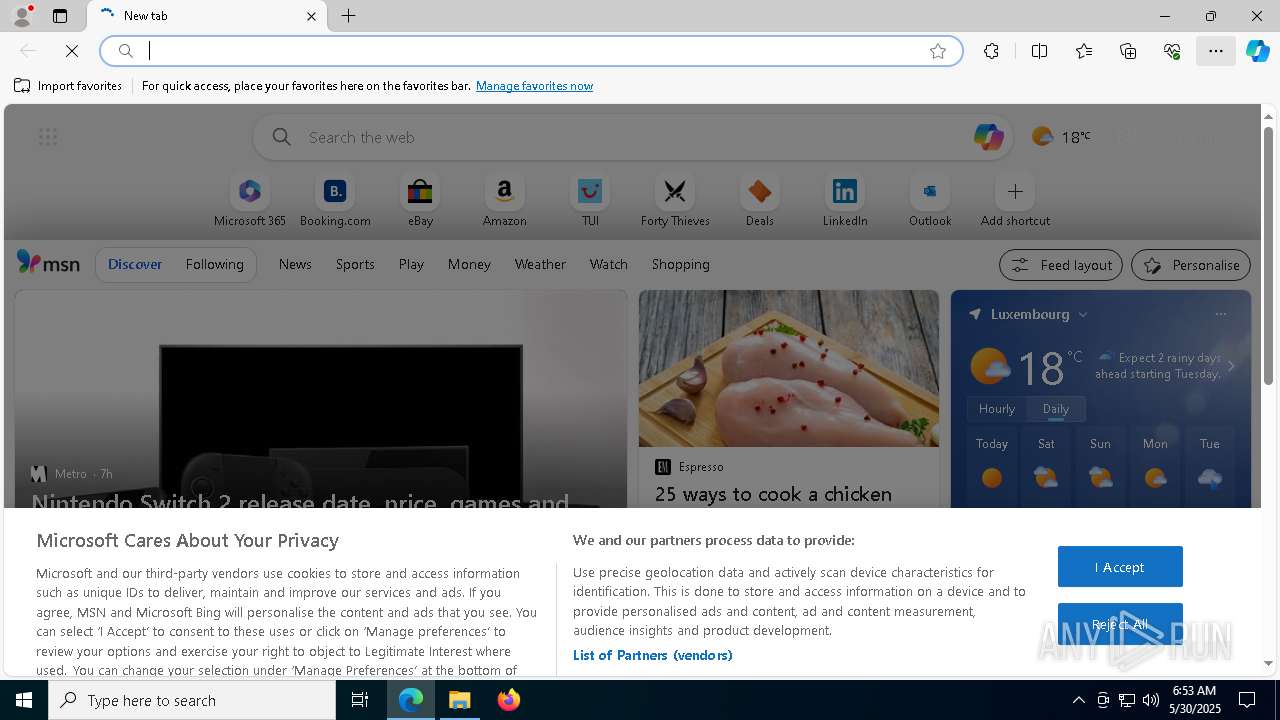Click the address bar input
Viewport: 1280px width, 720px height.
tap(530, 51)
